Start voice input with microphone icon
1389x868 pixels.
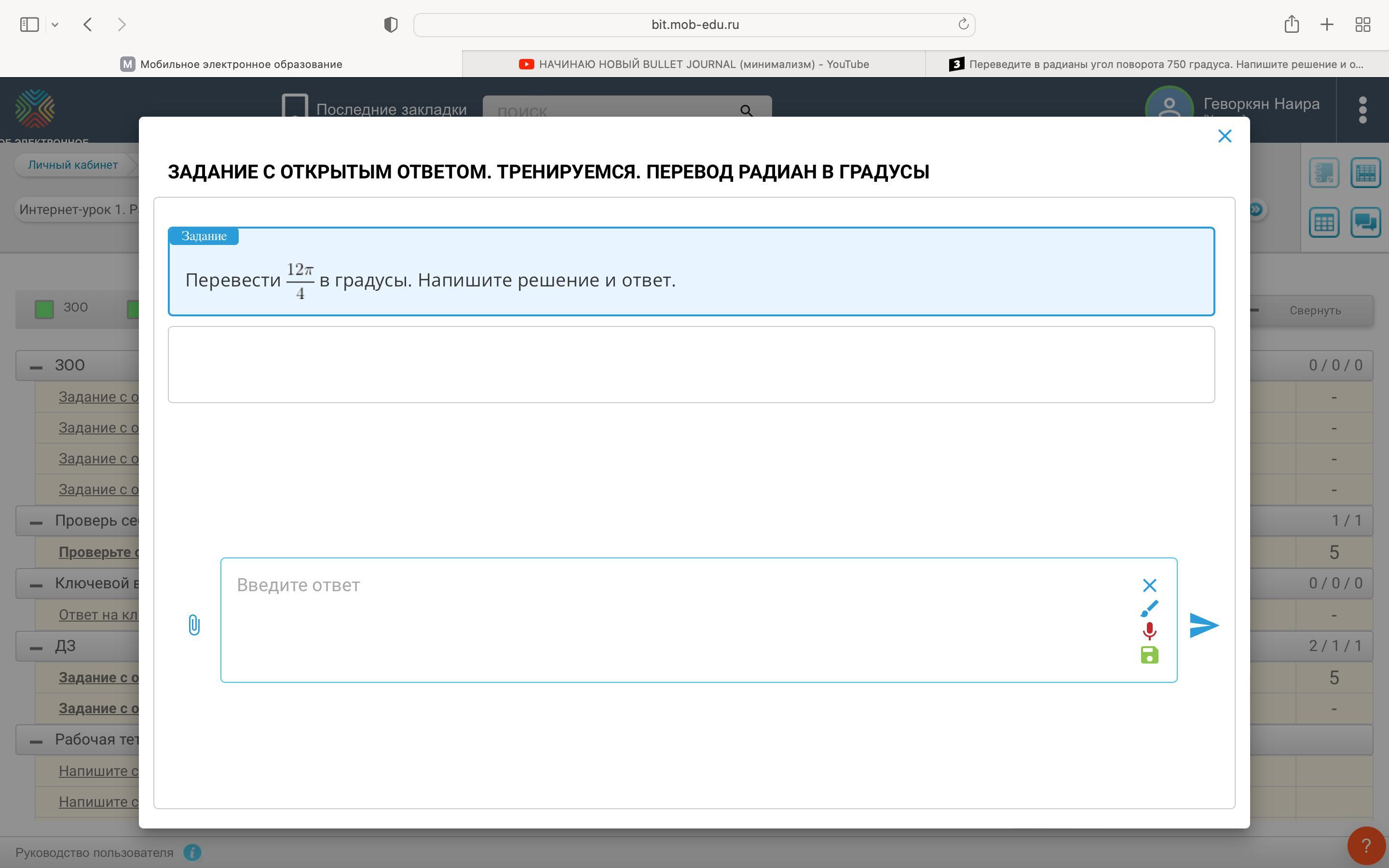1149,631
